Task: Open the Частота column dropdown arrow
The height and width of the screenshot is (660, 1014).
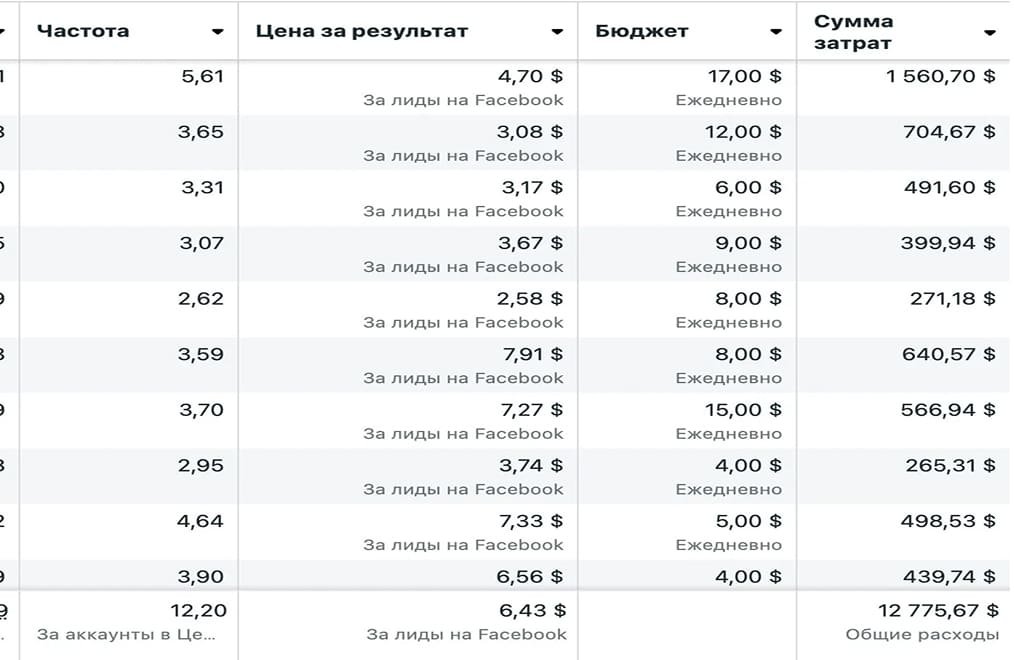Action: coord(217,32)
